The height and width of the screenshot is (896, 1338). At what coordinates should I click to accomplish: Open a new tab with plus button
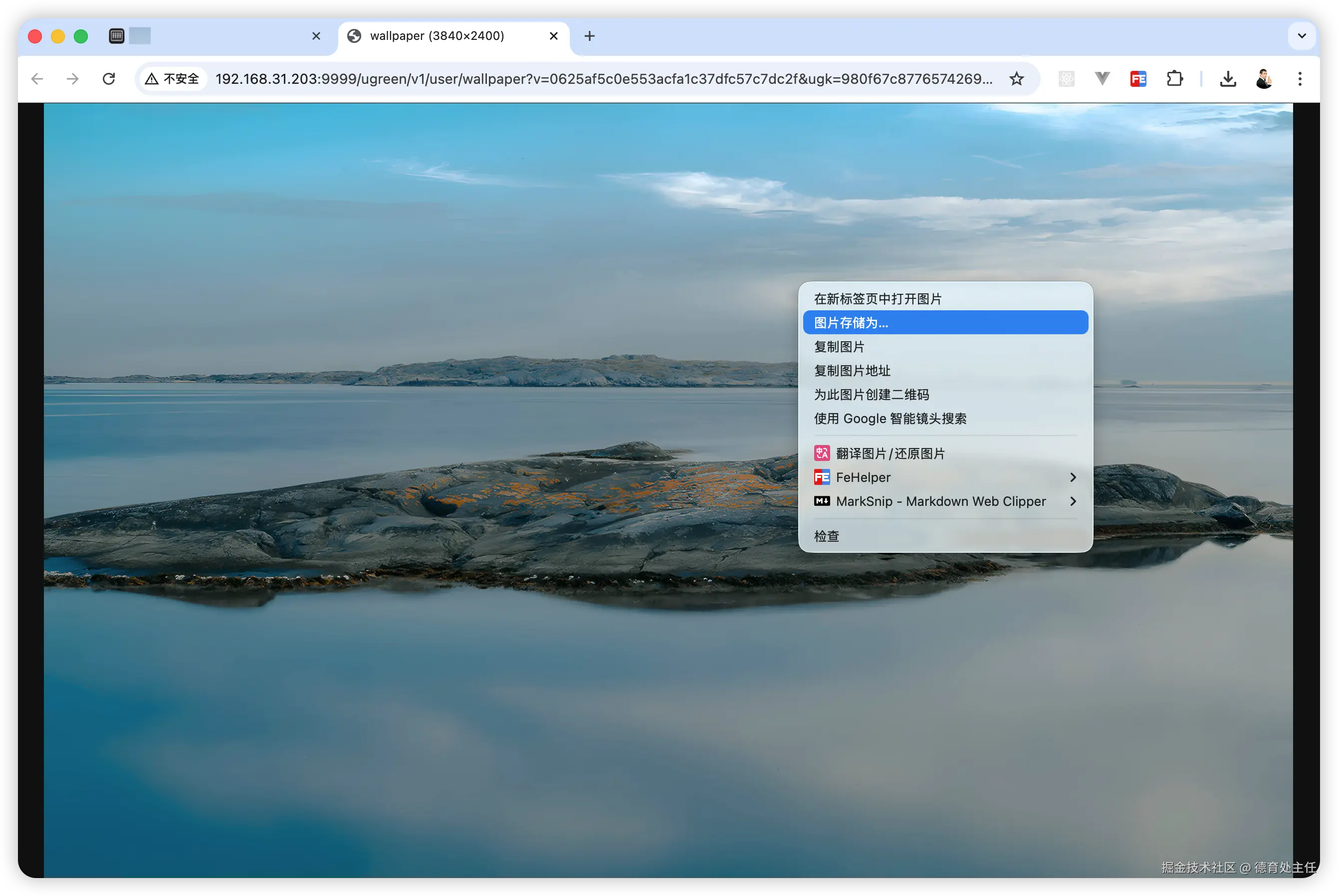pyautogui.click(x=590, y=36)
